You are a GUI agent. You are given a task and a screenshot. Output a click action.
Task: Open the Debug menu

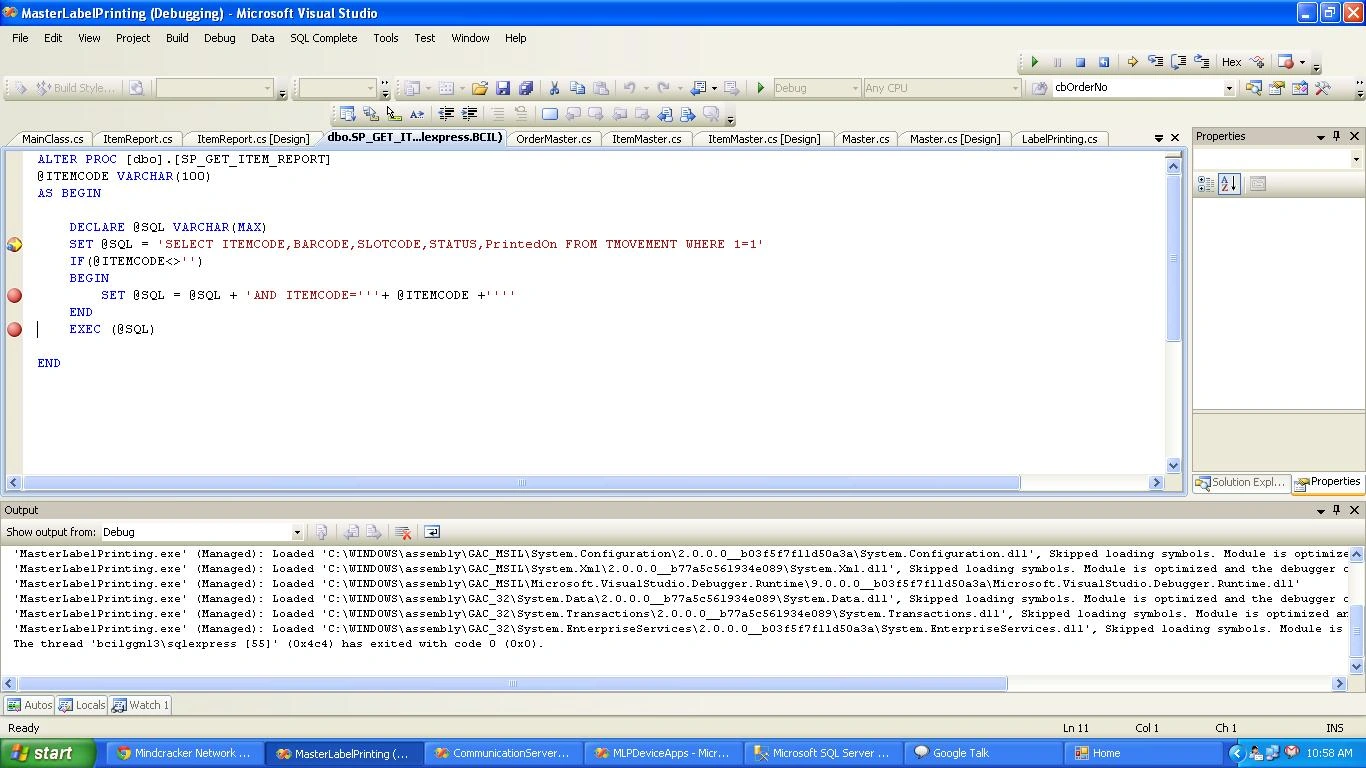[x=219, y=38]
